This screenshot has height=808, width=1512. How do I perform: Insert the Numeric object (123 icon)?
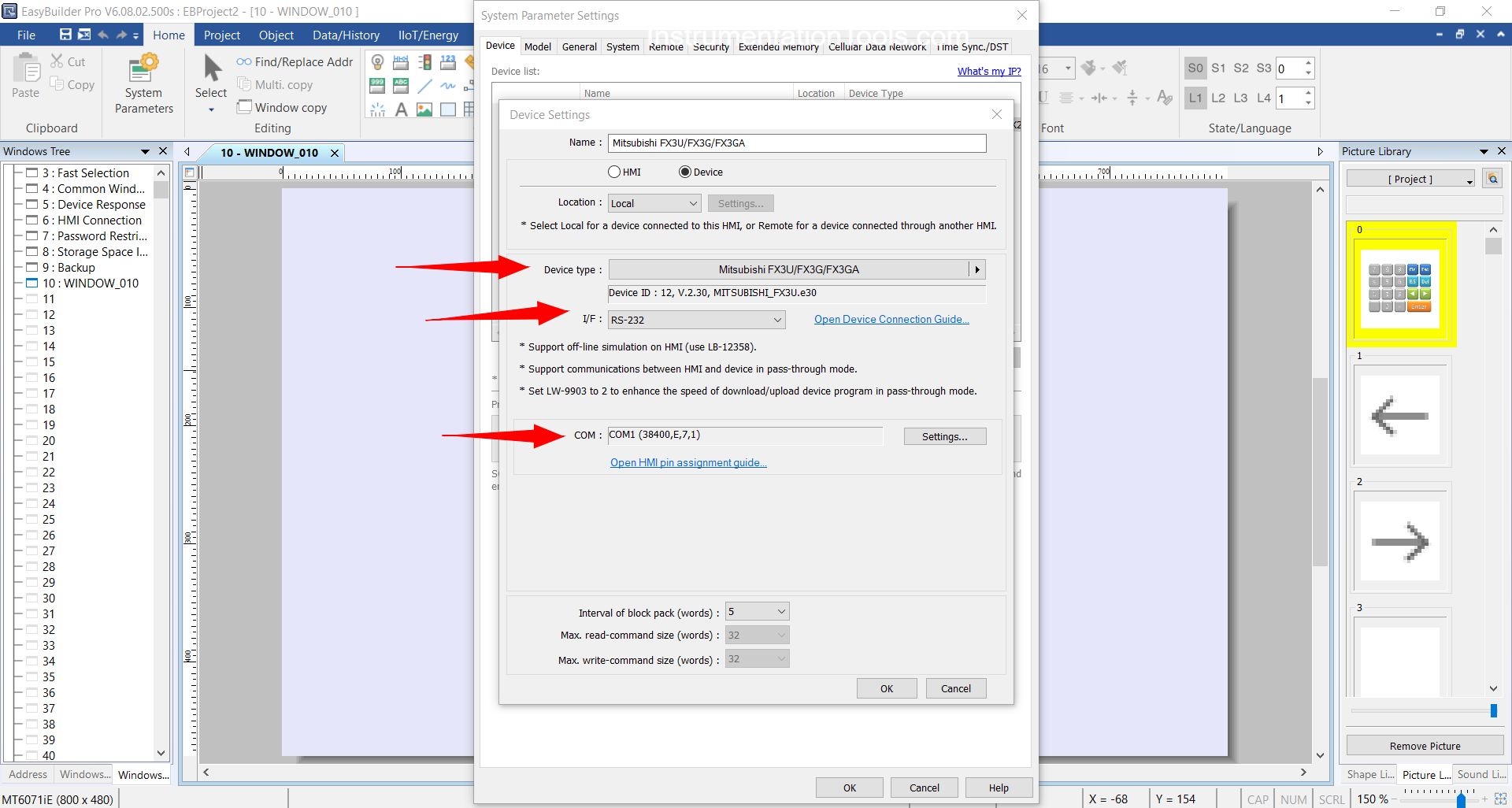[x=448, y=62]
